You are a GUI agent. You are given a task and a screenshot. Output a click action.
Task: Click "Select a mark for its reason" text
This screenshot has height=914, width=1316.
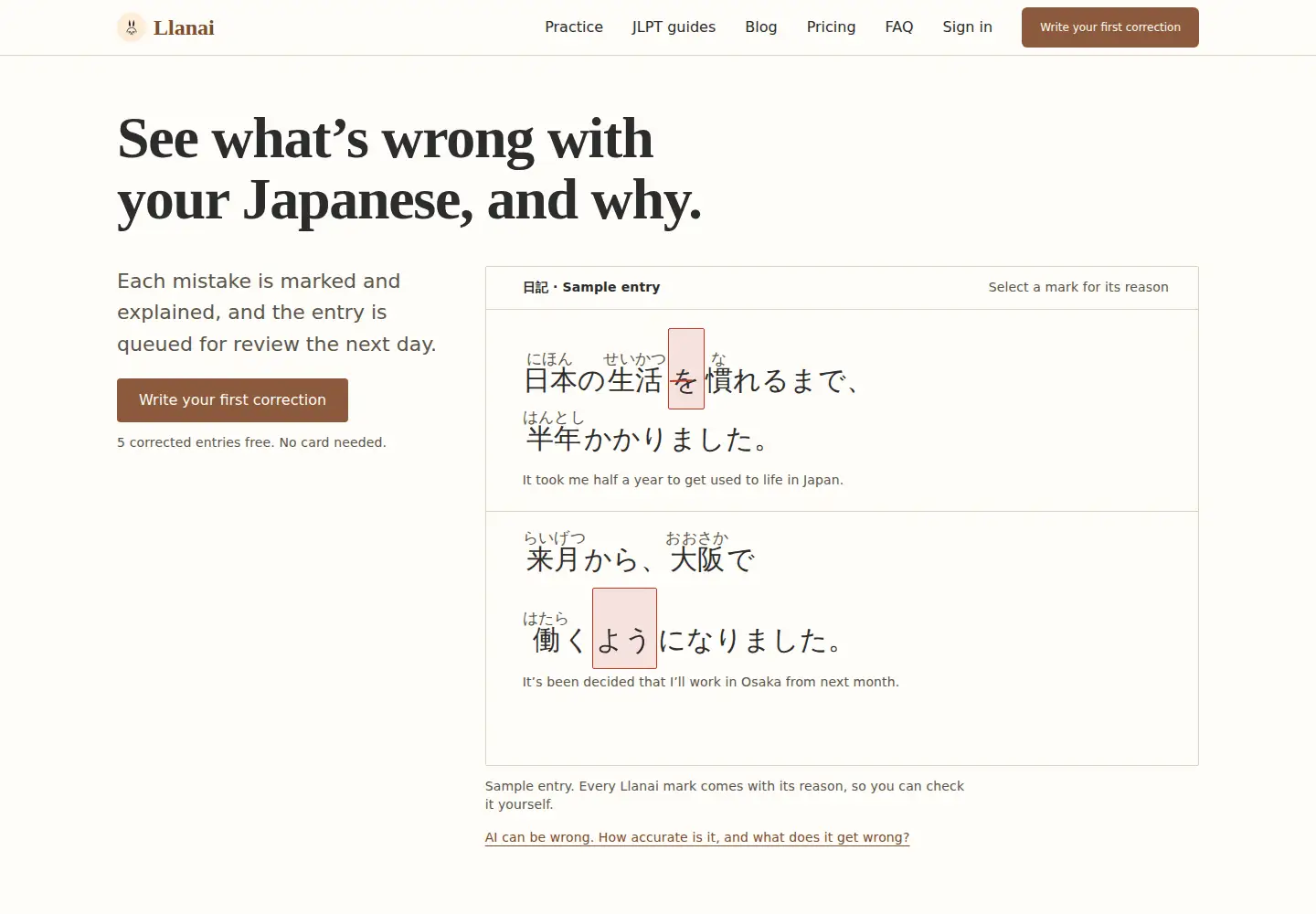tap(1078, 287)
